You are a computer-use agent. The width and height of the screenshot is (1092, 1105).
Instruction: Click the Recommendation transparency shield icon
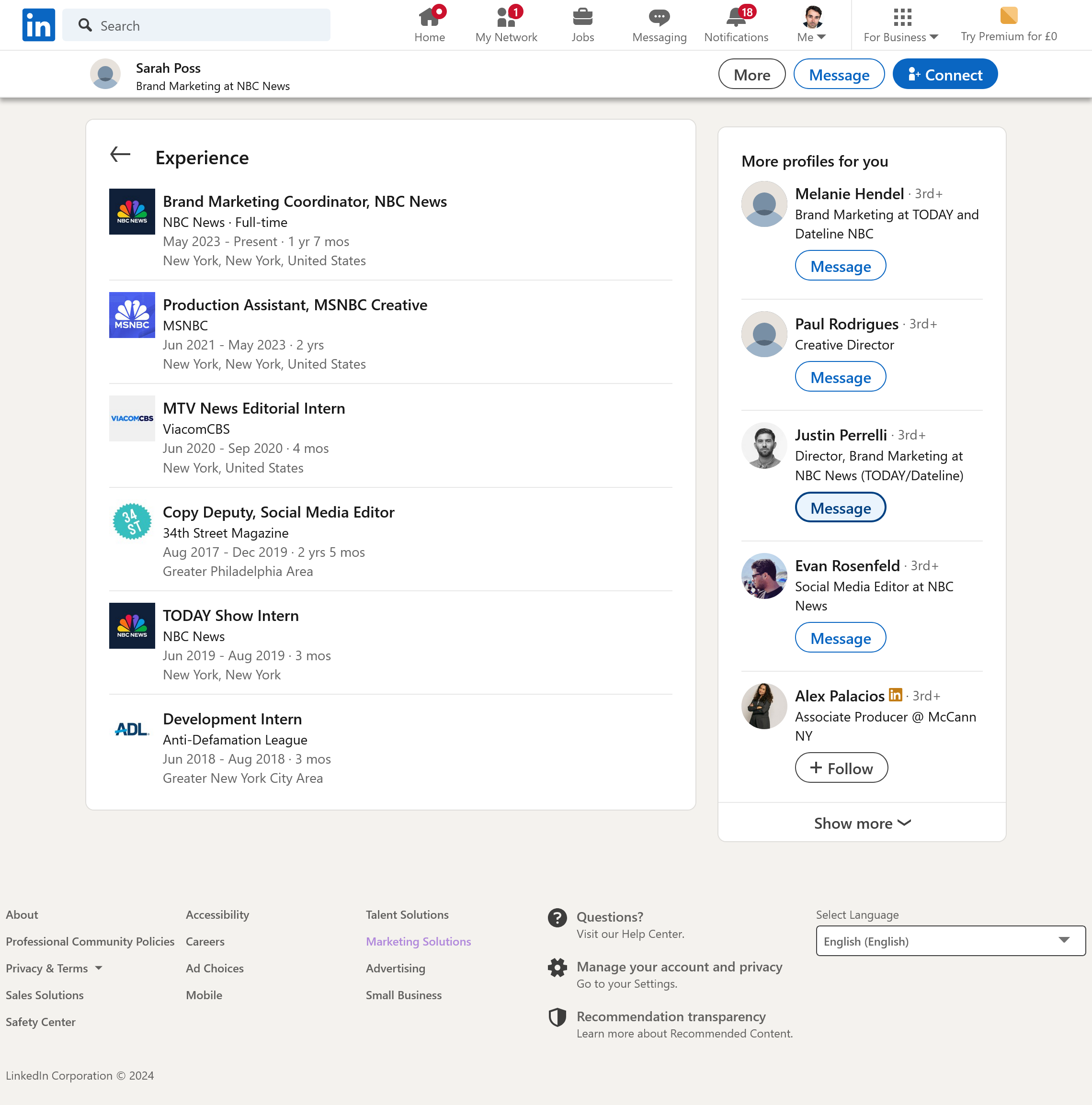557,1016
